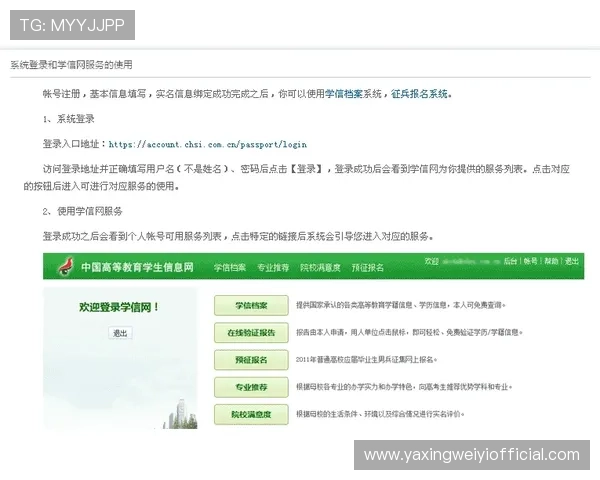Click the 在线验证报告 service button
600x480 pixels.
tap(251, 333)
